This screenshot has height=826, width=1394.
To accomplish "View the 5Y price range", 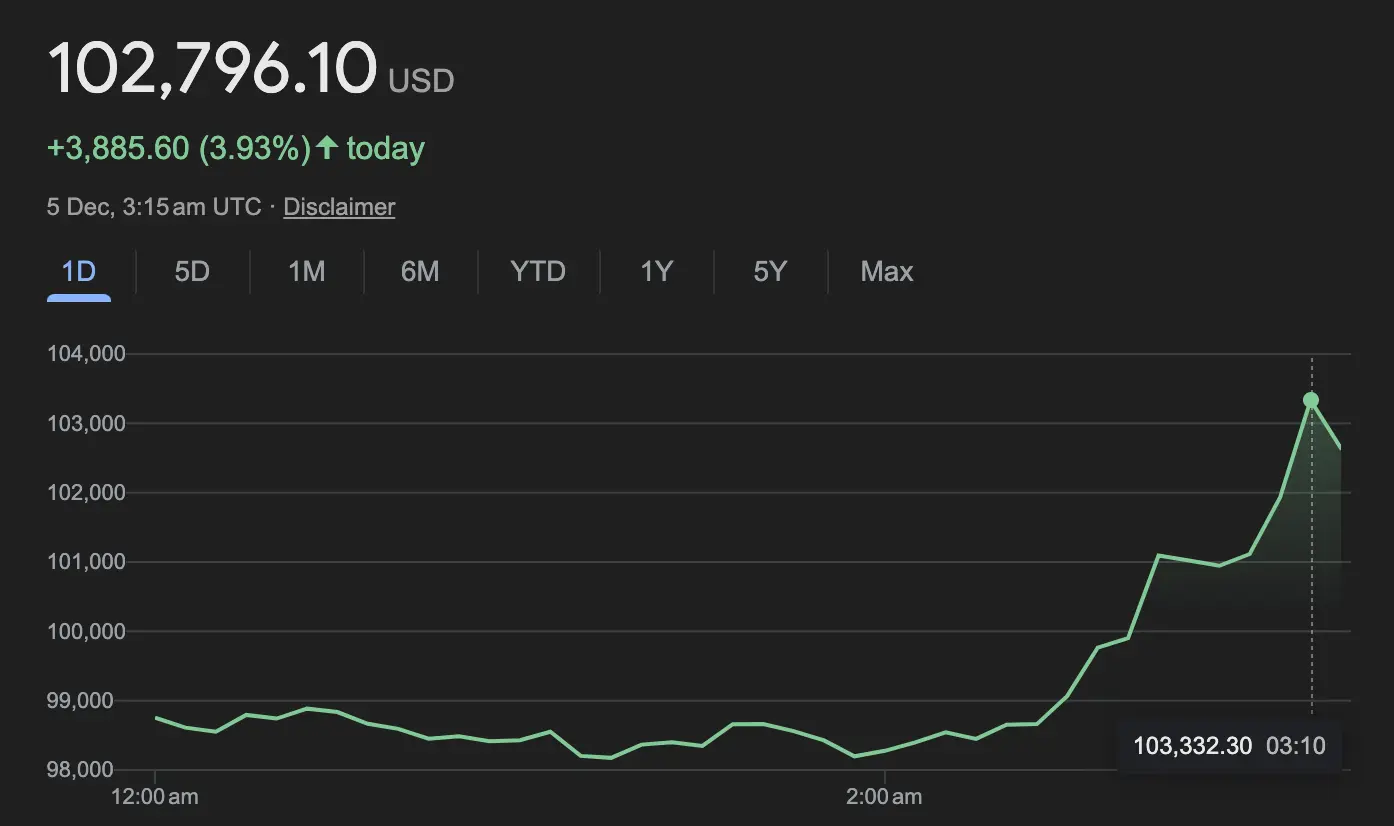I will 770,271.
